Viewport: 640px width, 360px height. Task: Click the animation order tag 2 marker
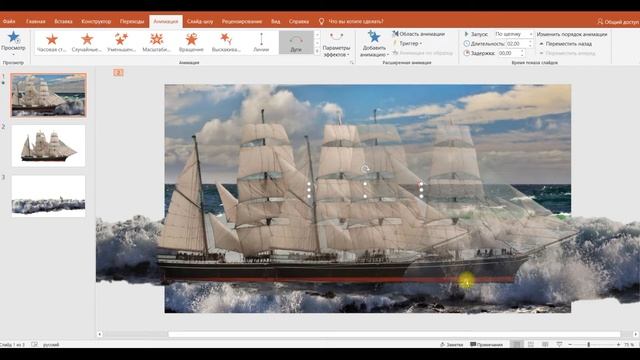(x=118, y=73)
